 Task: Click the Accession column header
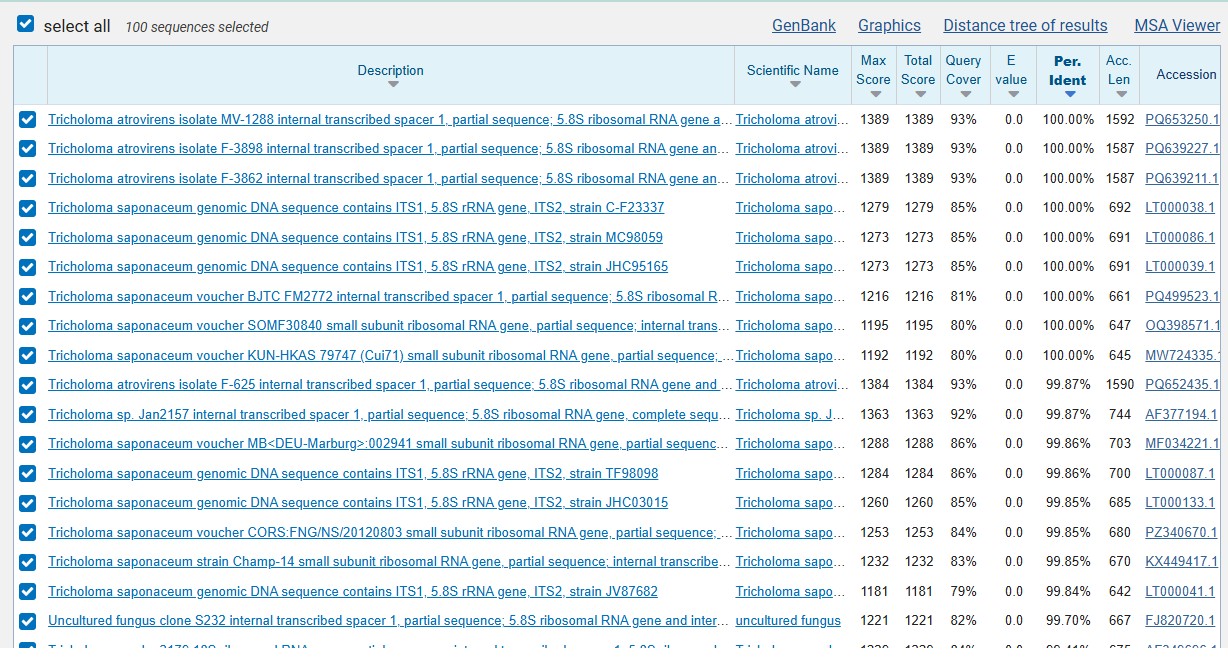[x=1186, y=74]
